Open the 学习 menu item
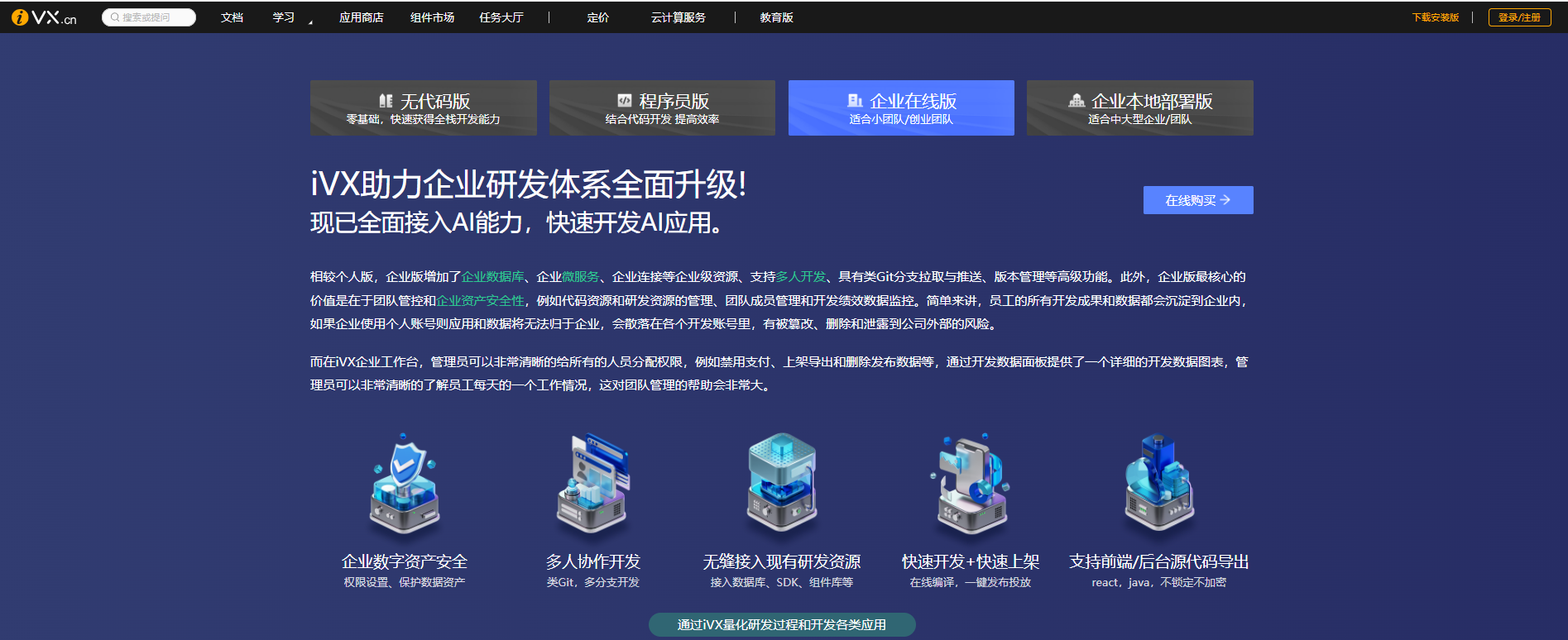Image resolution: width=1568 pixels, height=640 pixels. [x=284, y=17]
